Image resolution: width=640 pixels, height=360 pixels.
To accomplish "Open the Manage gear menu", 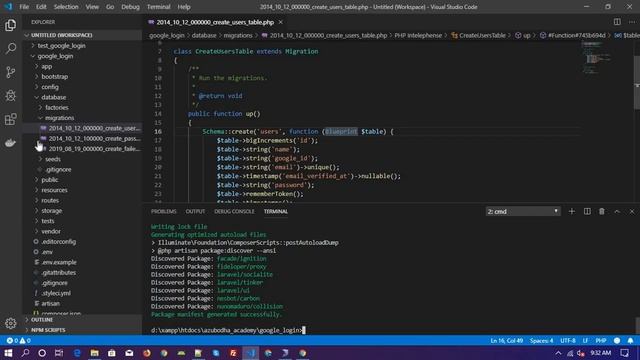I will pos(11,323).
